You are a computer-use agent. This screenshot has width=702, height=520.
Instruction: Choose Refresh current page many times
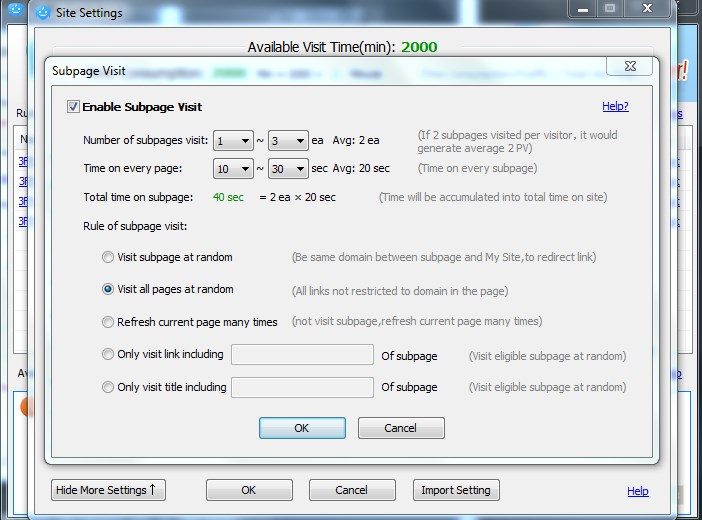tap(108, 322)
